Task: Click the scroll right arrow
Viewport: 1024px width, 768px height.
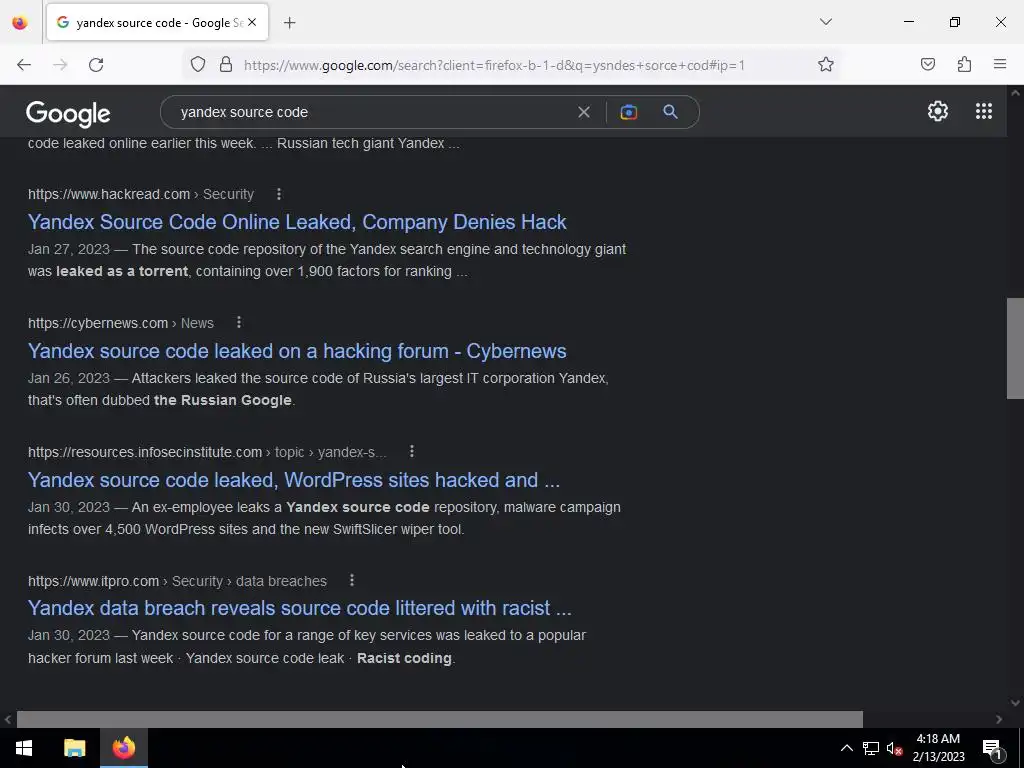Action: 999,719
